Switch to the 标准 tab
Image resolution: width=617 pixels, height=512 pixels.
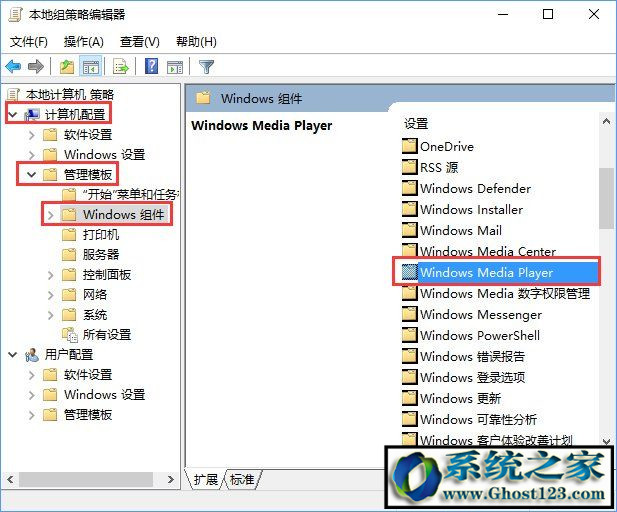[x=242, y=479]
